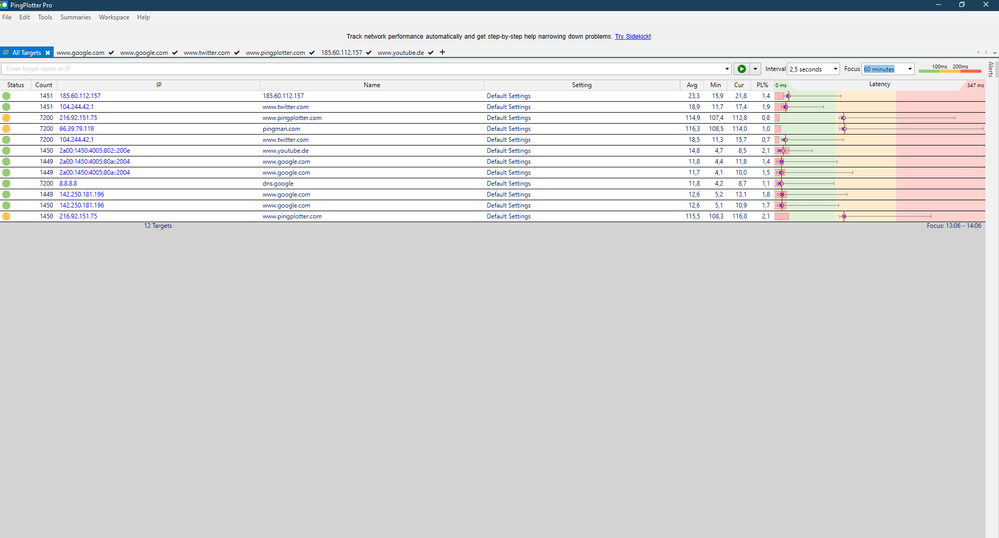
Task: Click IP link 66.39.79.119
Action: (x=76, y=129)
